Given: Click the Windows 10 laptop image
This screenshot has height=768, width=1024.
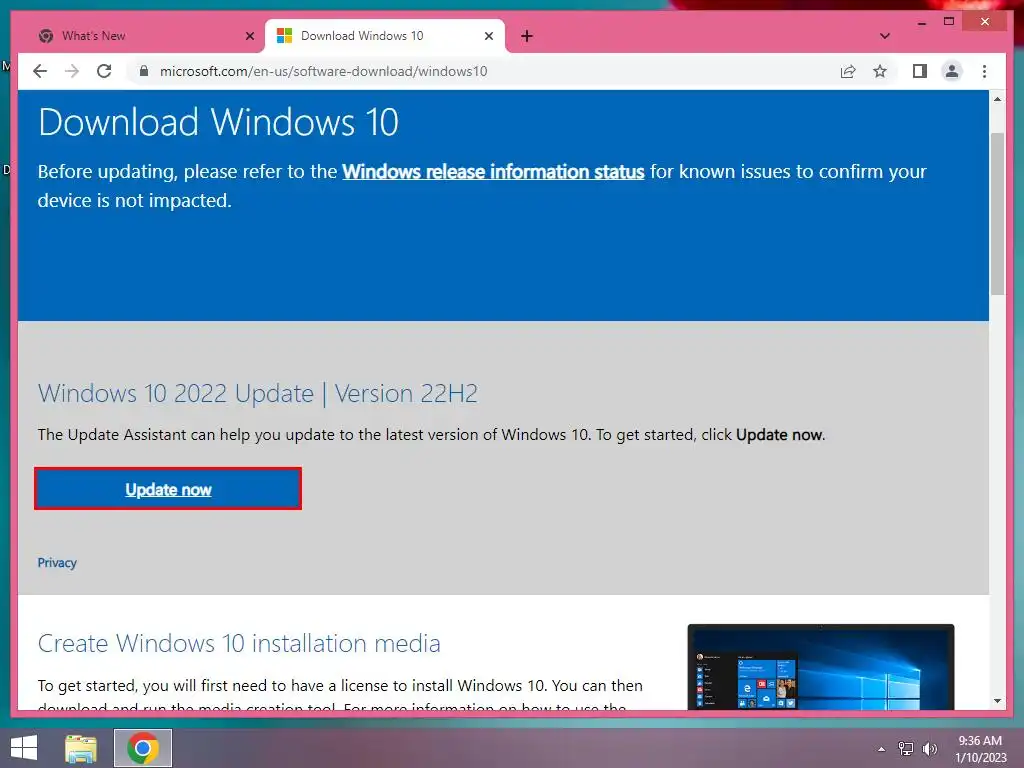Looking at the screenshot, I should pos(821,667).
